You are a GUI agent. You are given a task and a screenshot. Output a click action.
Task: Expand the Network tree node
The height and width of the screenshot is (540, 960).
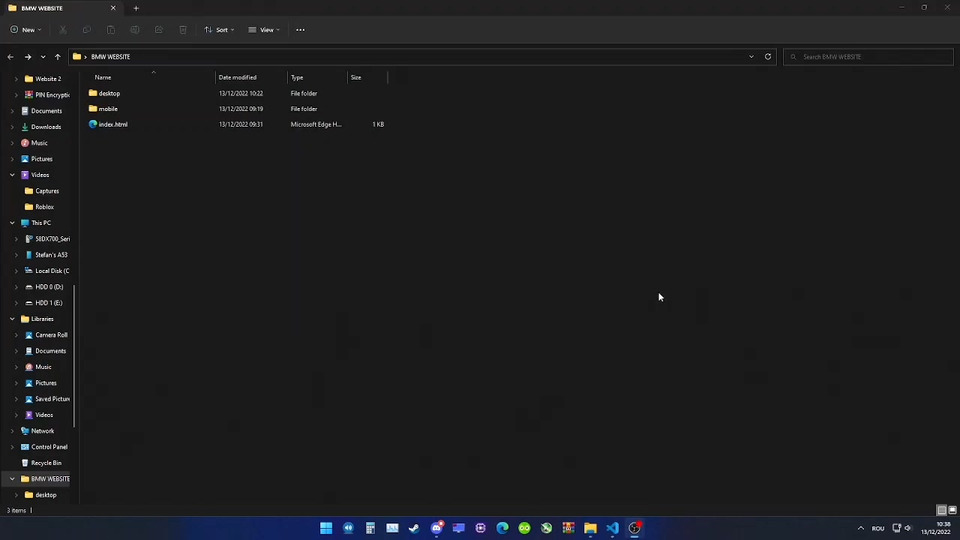(12, 431)
